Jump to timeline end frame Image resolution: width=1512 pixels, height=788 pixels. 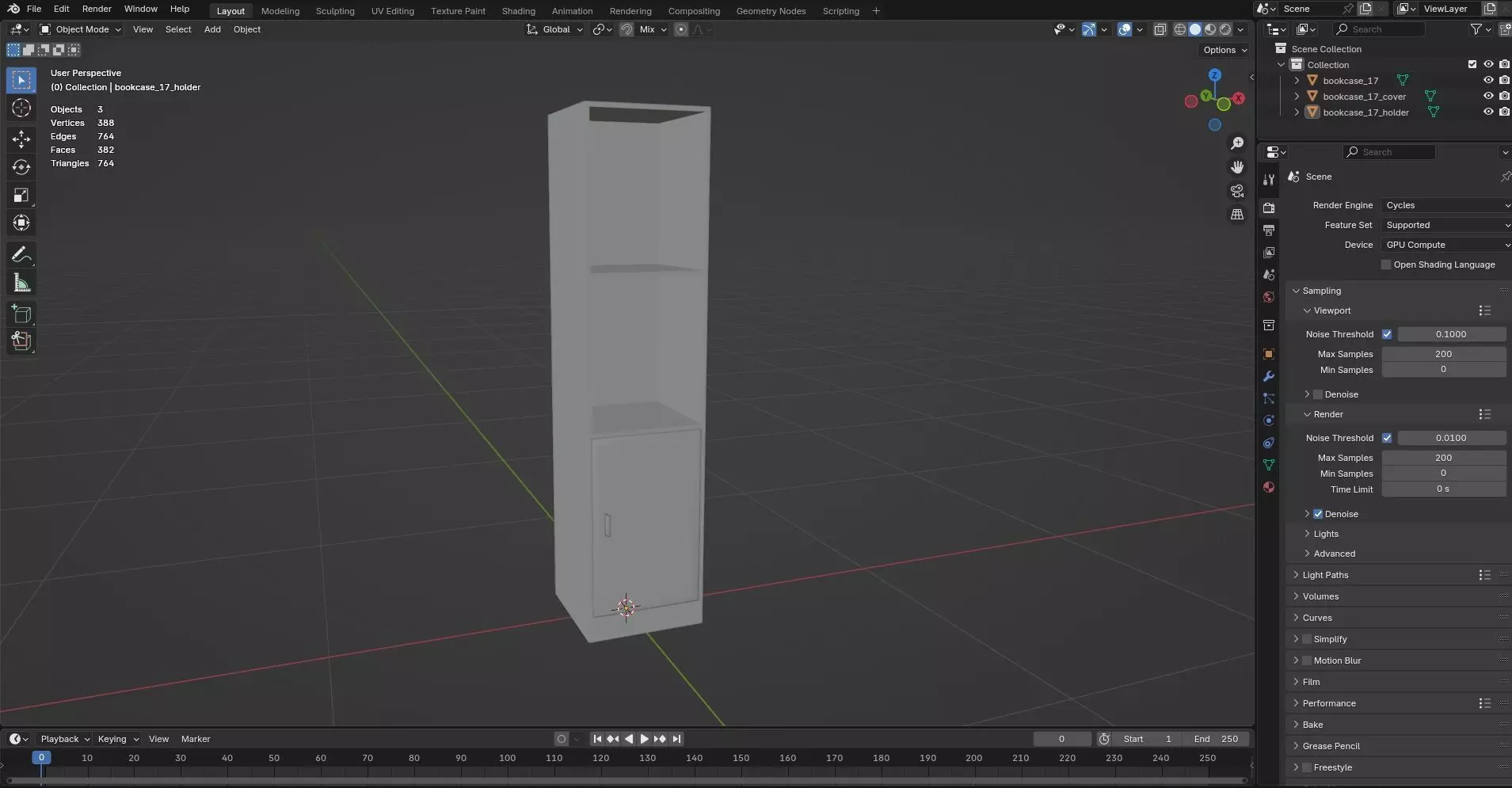click(x=676, y=739)
